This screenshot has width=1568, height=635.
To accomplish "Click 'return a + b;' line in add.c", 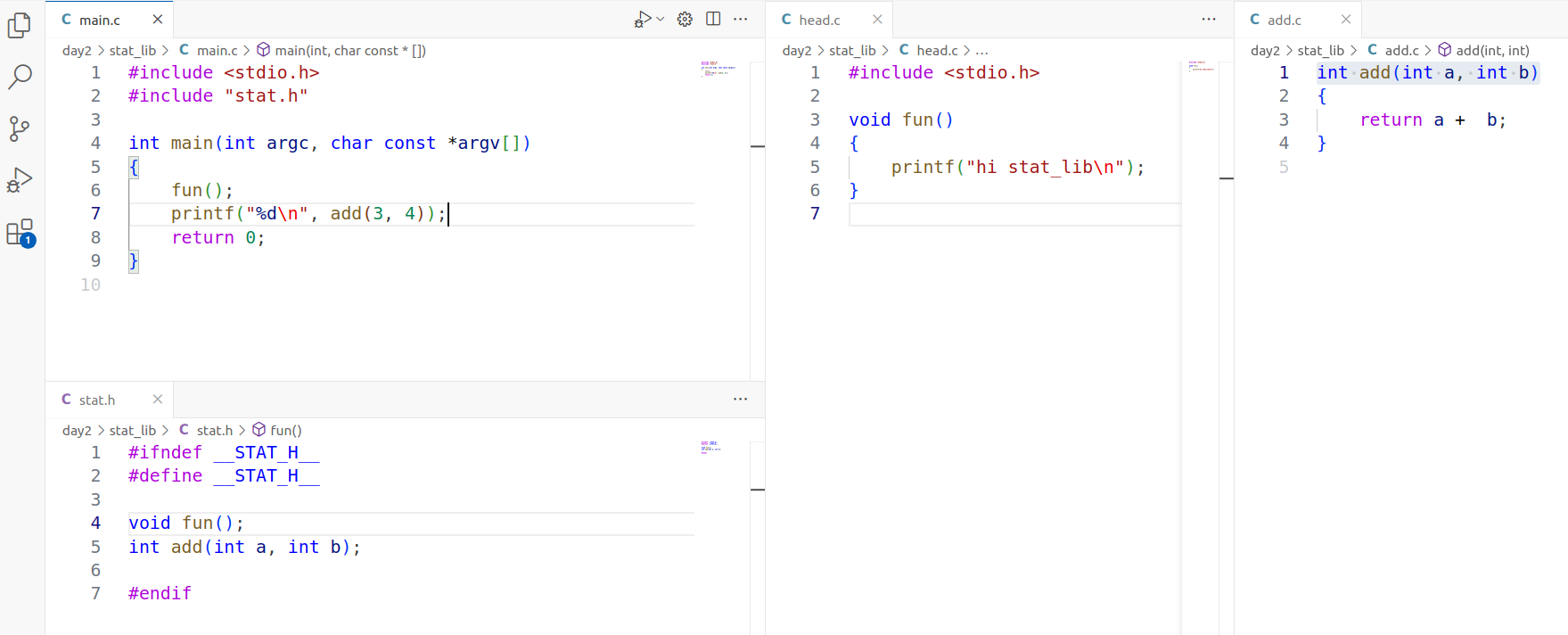I will click(1433, 120).
